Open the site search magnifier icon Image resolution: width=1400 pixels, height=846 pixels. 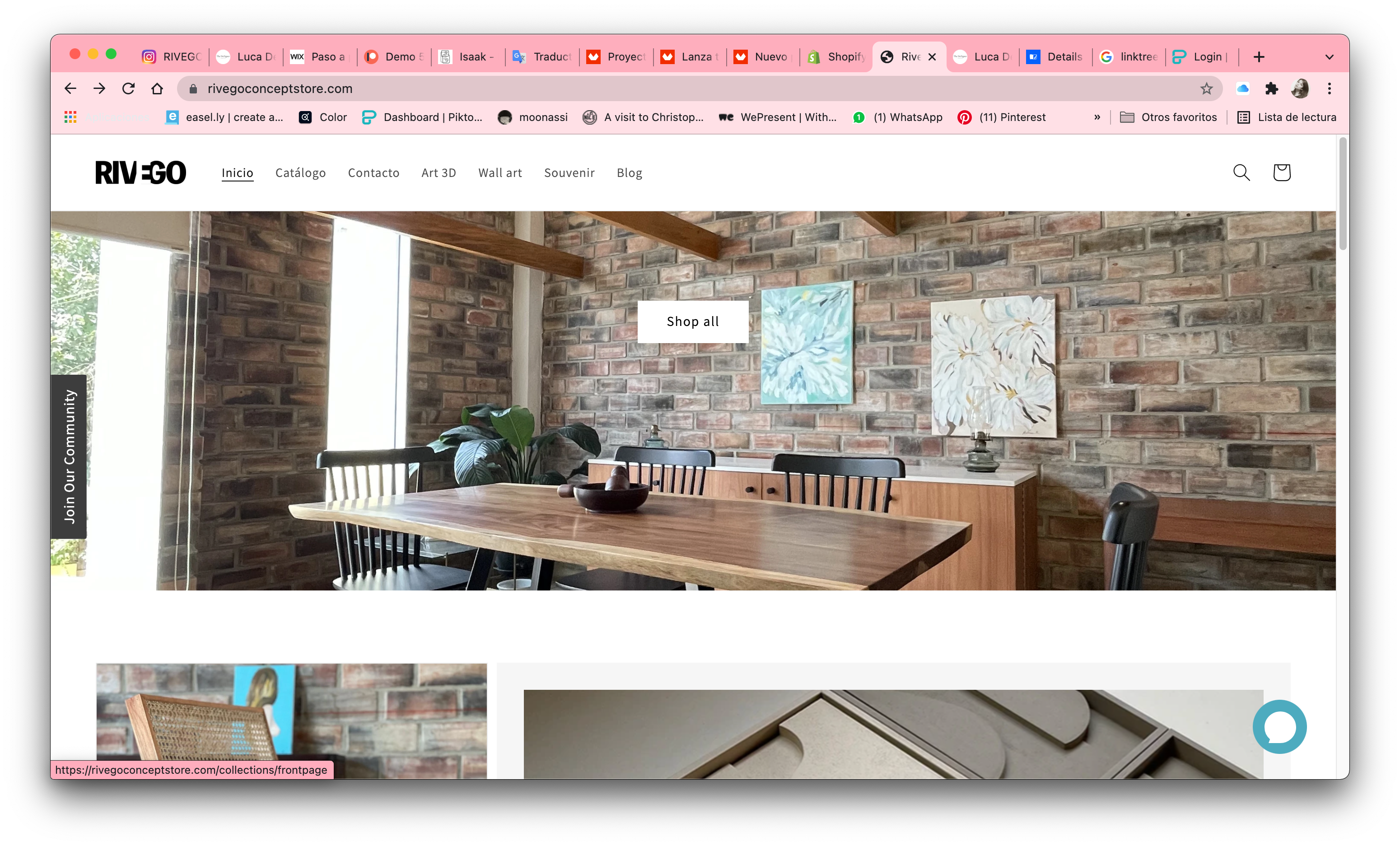1241,172
